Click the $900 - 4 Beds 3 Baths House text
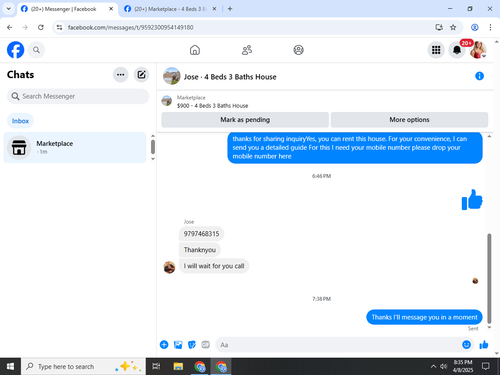Image resolution: width=500 pixels, height=375 pixels. (213, 106)
